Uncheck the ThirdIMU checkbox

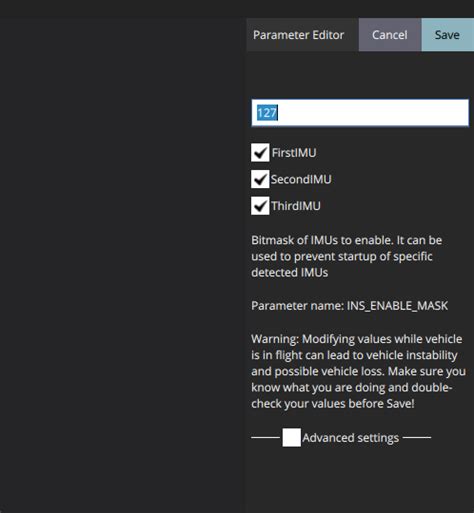click(260, 206)
